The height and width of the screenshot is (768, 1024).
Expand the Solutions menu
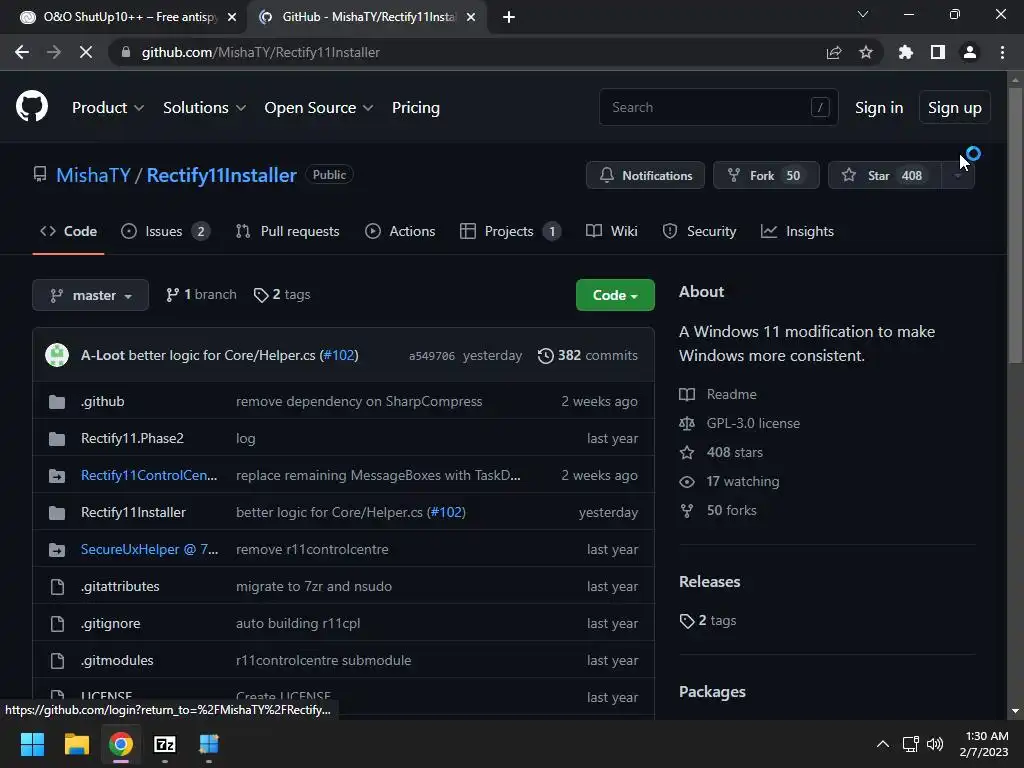(204, 108)
